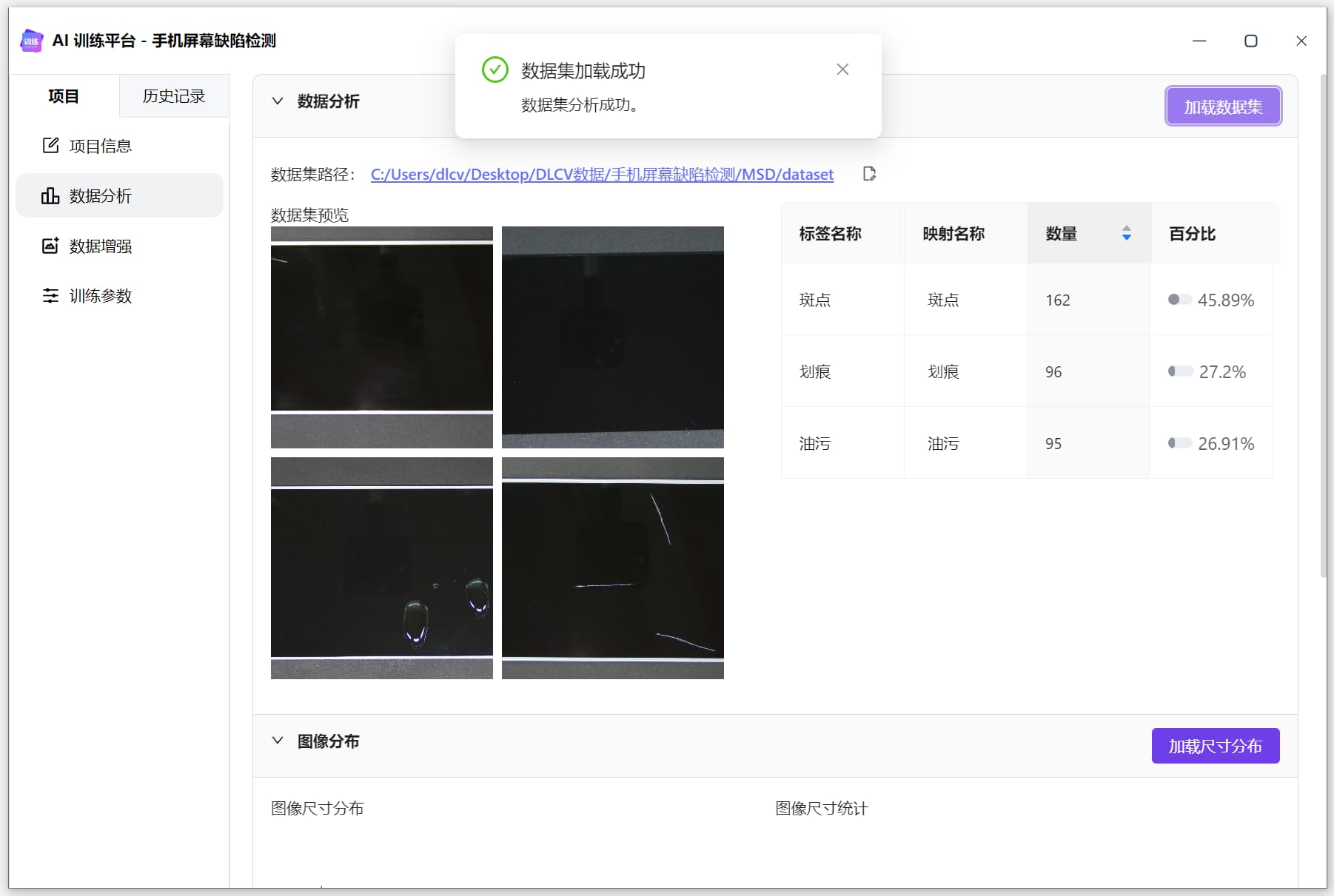Open the dataset path link
1334x896 pixels.
(602, 175)
